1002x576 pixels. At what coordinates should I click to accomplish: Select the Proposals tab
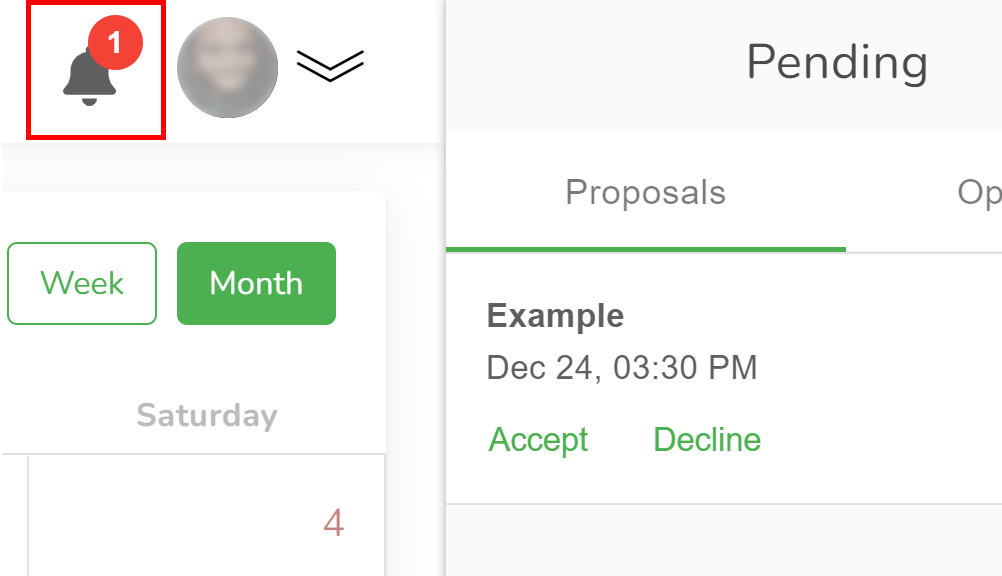[645, 192]
